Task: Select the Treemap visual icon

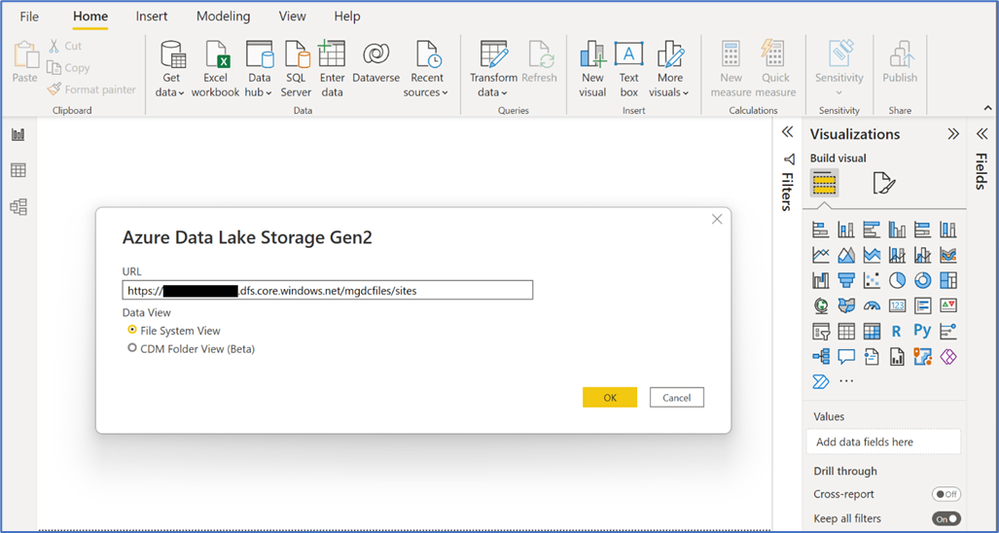Action: tap(948, 280)
